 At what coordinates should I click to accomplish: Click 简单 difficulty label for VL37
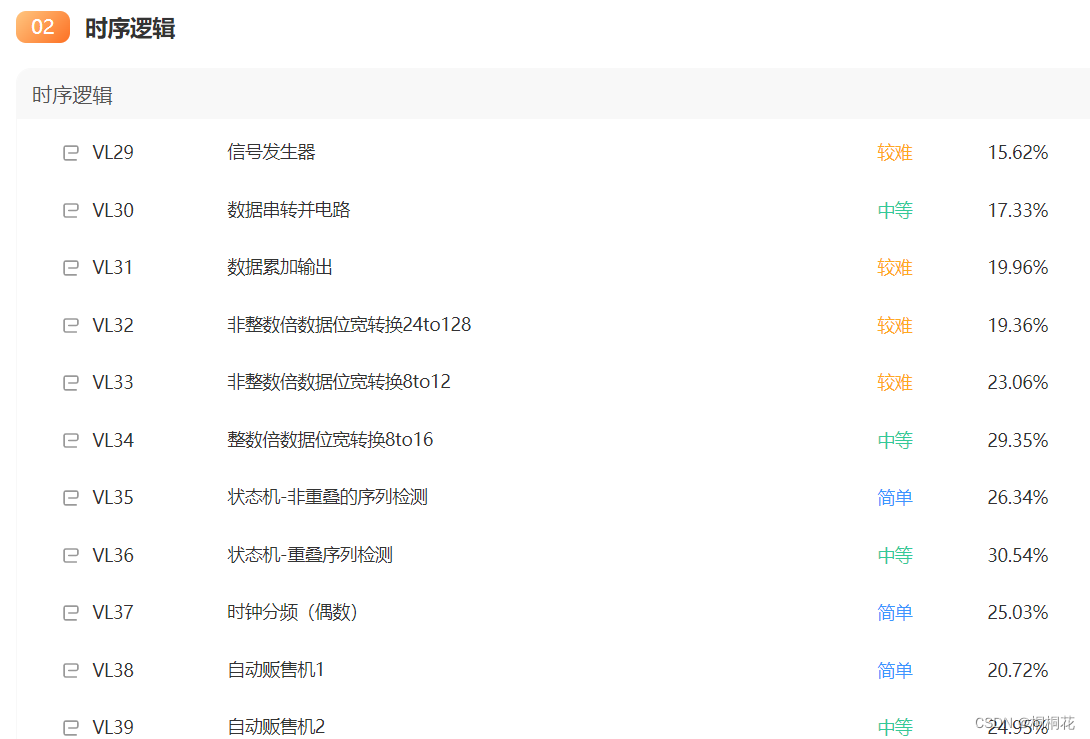pos(895,612)
